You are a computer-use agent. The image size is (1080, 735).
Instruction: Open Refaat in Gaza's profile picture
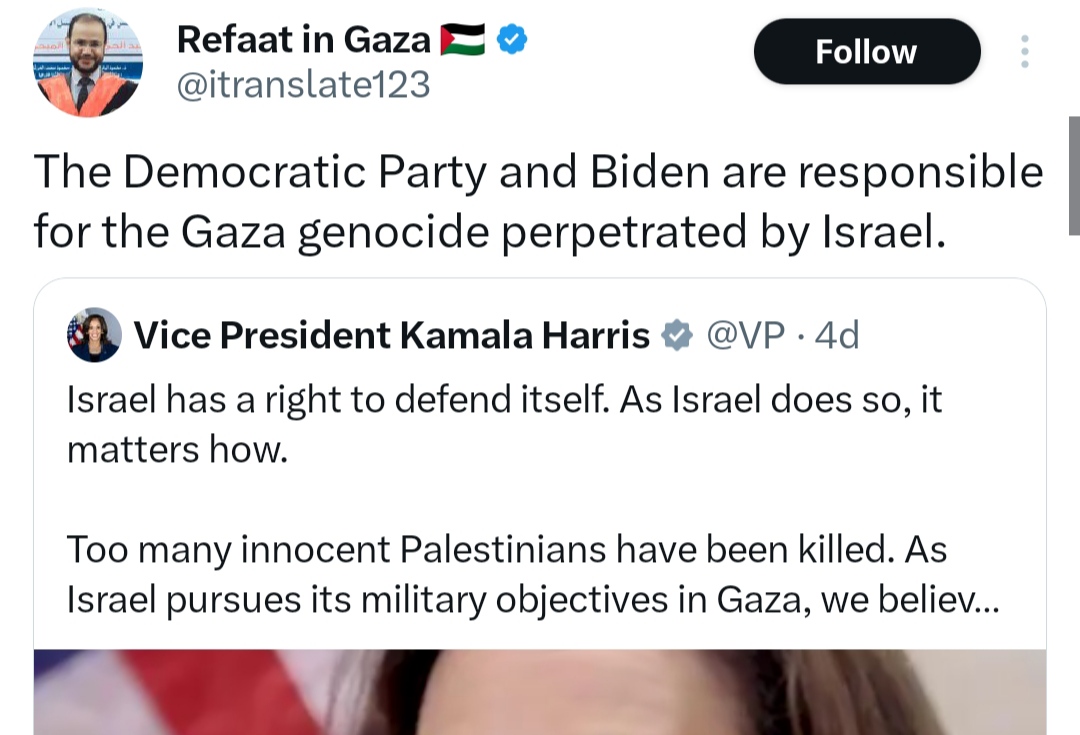tap(89, 64)
